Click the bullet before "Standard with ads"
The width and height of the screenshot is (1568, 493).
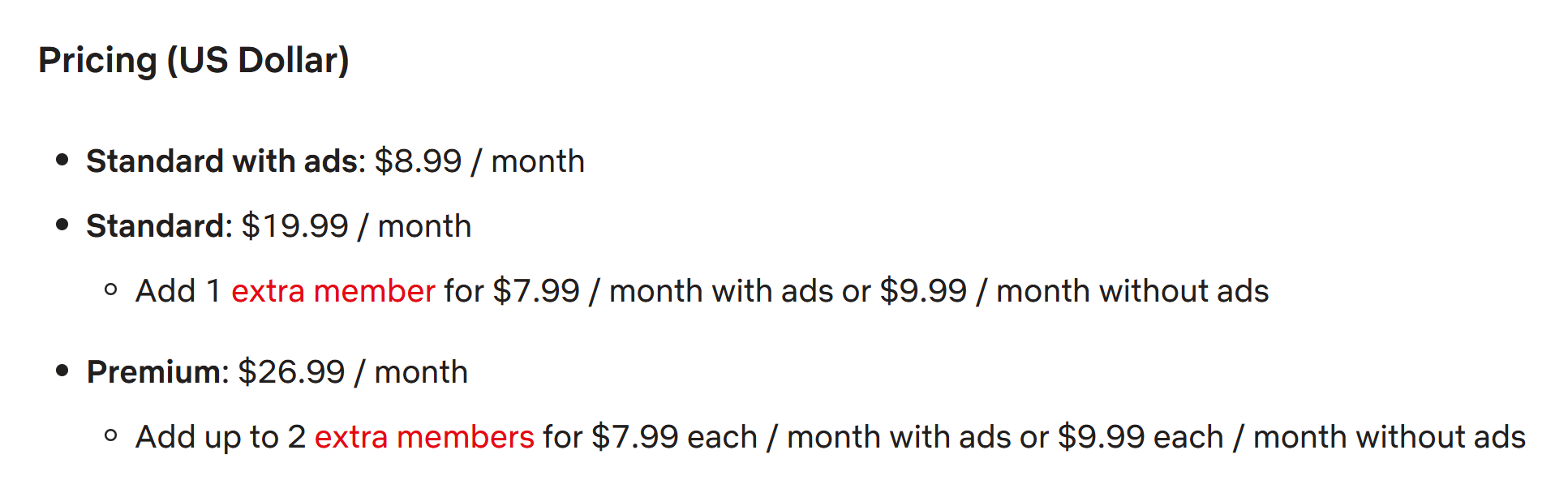pos(62,160)
